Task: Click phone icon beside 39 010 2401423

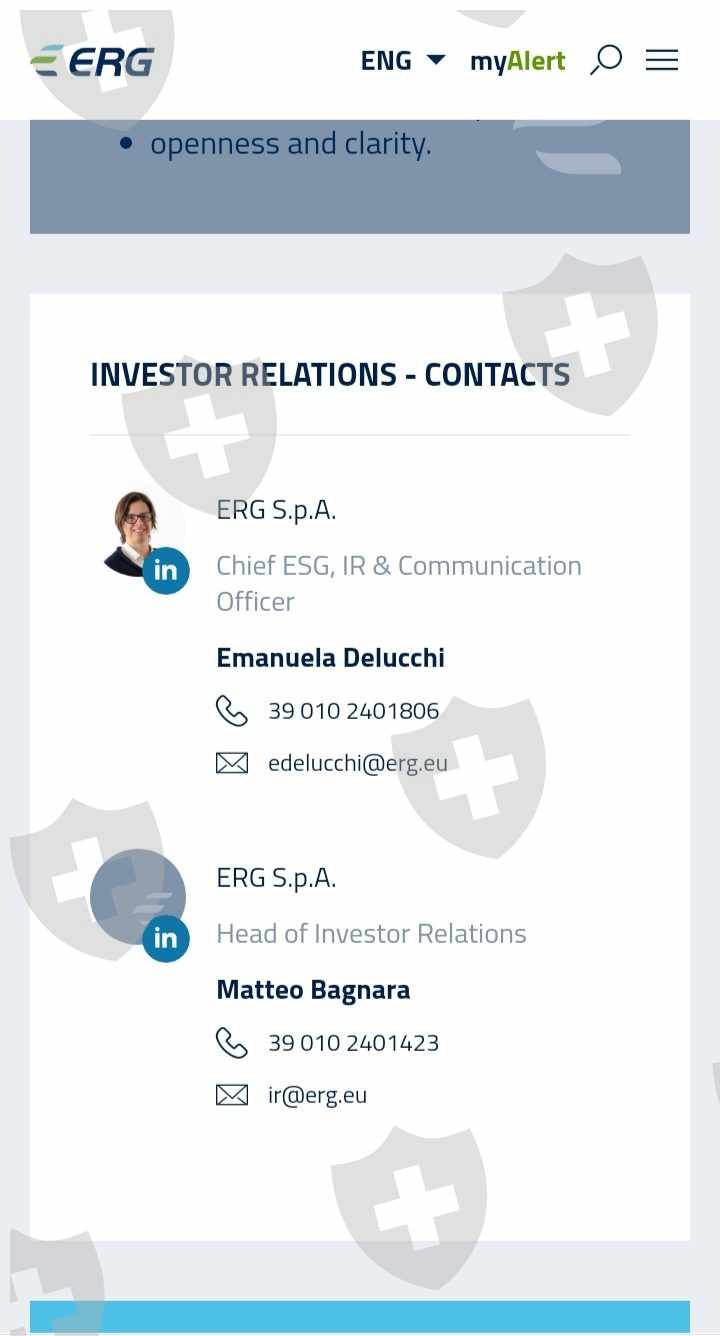Action: click(232, 1043)
